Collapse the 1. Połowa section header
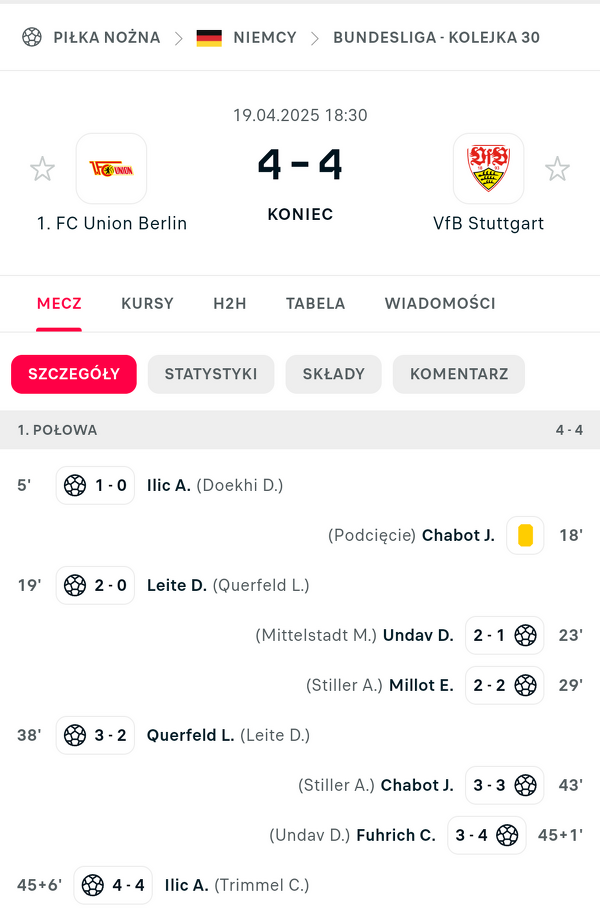This screenshot has height=908, width=600. 300,430
